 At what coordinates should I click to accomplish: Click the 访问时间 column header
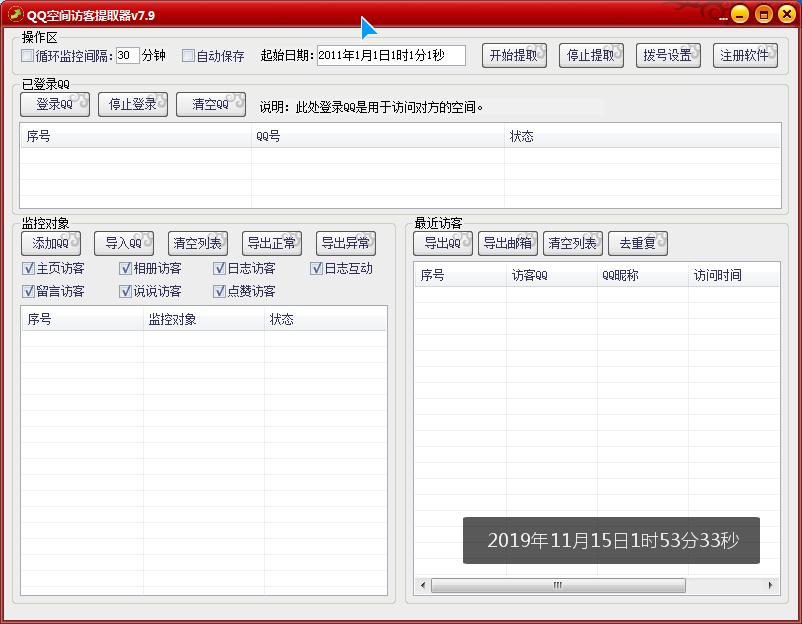pos(734,275)
